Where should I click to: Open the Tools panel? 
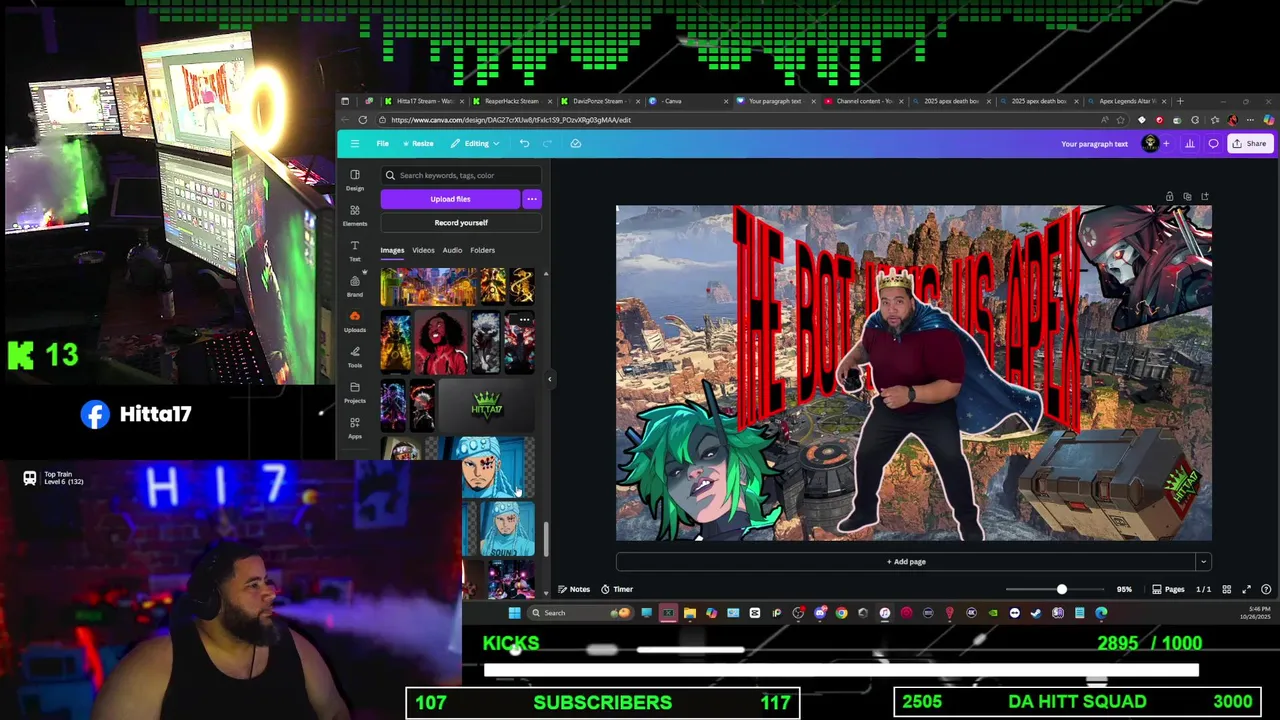(x=355, y=358)
